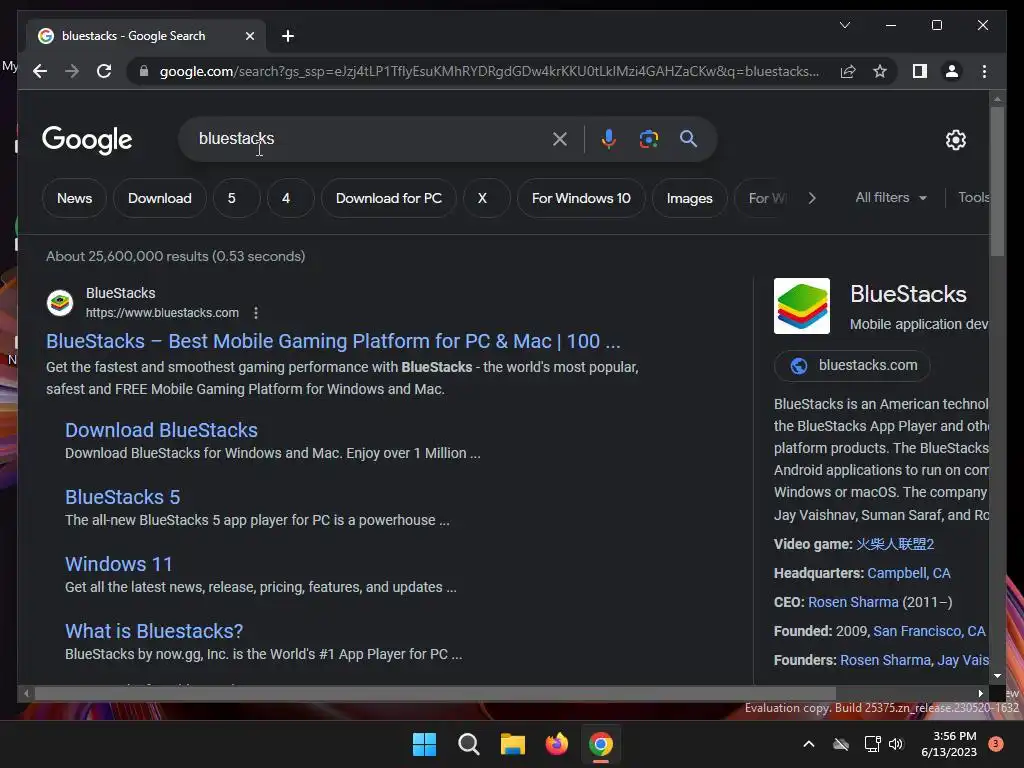1024x768 pixels.
Task: Show hidden system tray icons
Action: pos(808,744)
